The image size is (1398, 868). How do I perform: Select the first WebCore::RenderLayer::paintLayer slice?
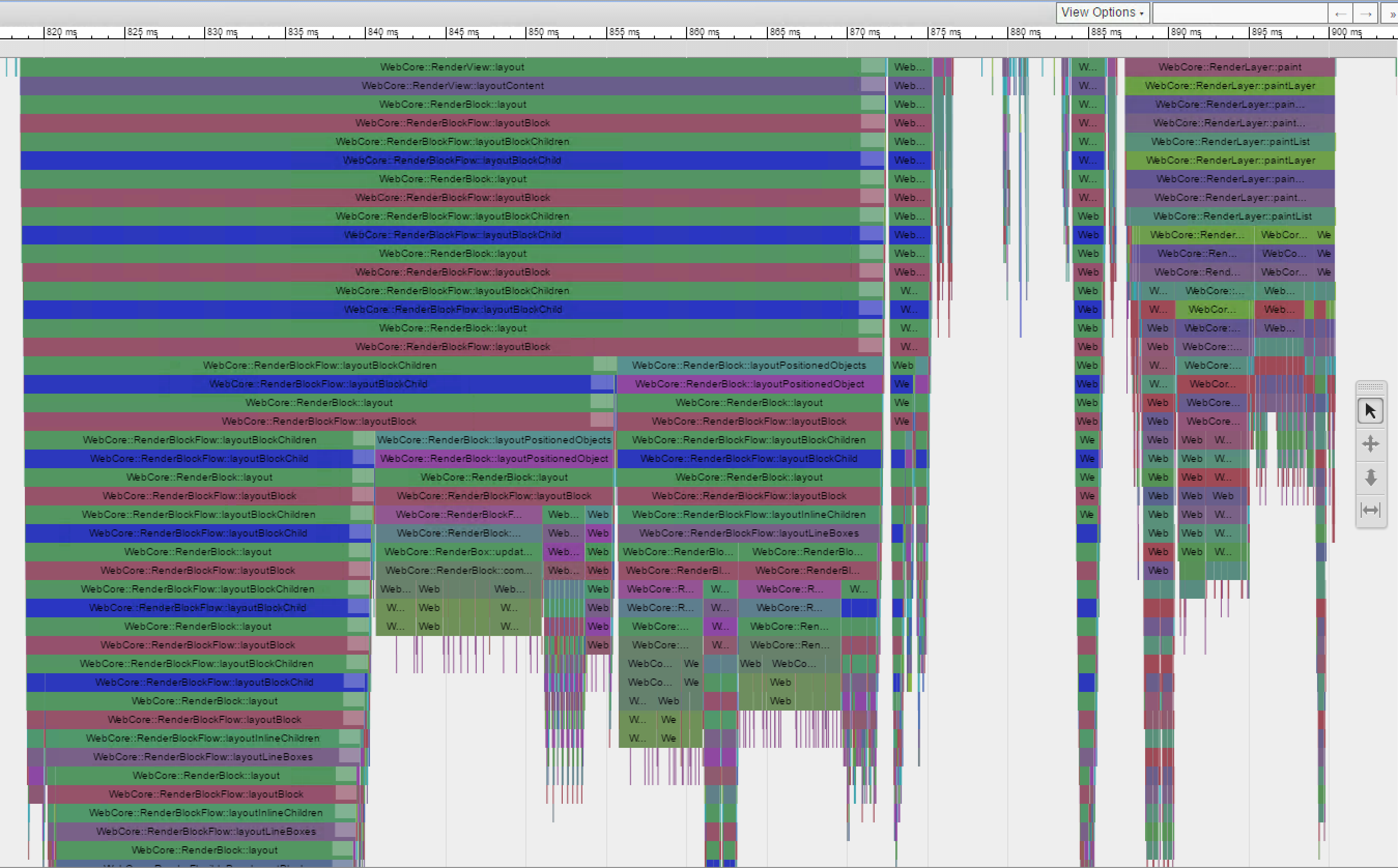[1229, 85]
